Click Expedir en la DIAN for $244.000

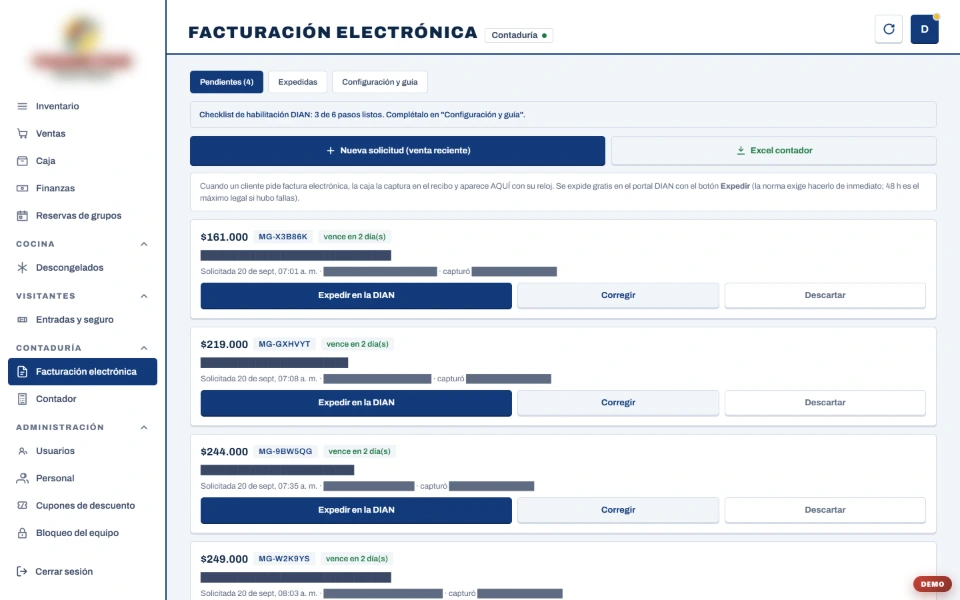[356, 510]
